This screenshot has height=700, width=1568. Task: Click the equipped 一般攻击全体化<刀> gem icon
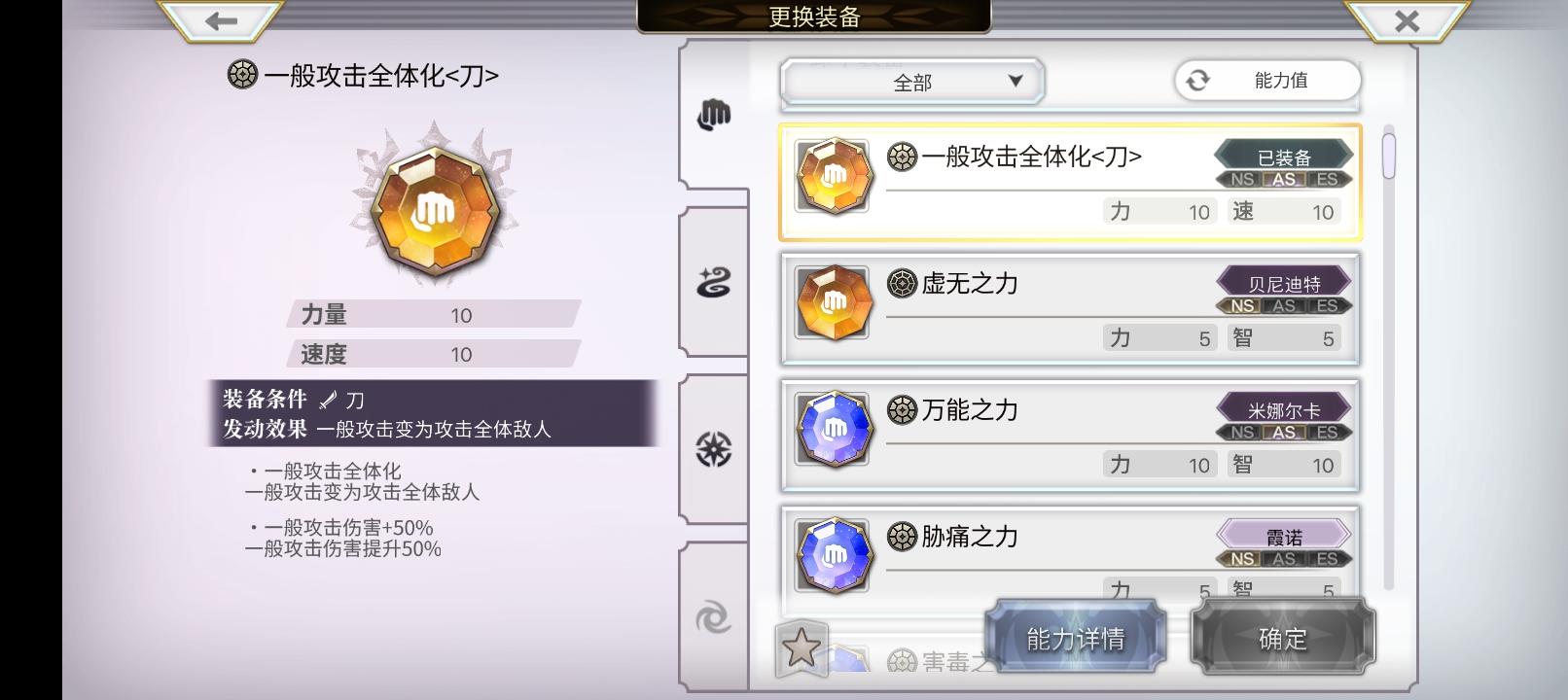pos(833,176)
